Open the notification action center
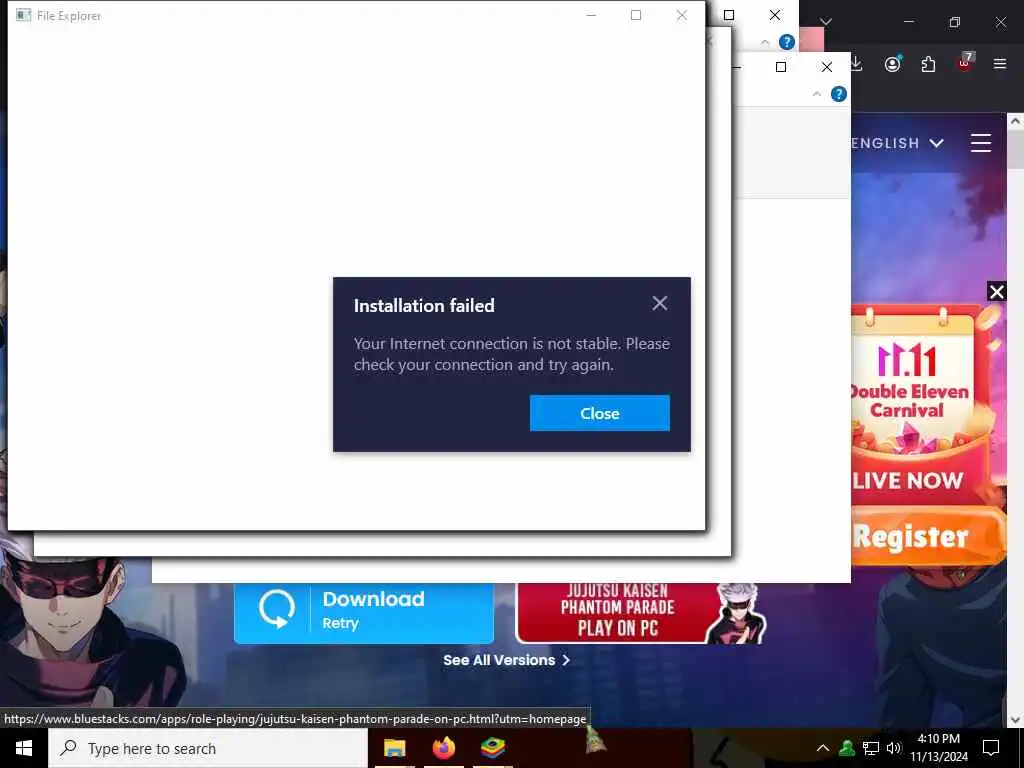 coord(991,748)
